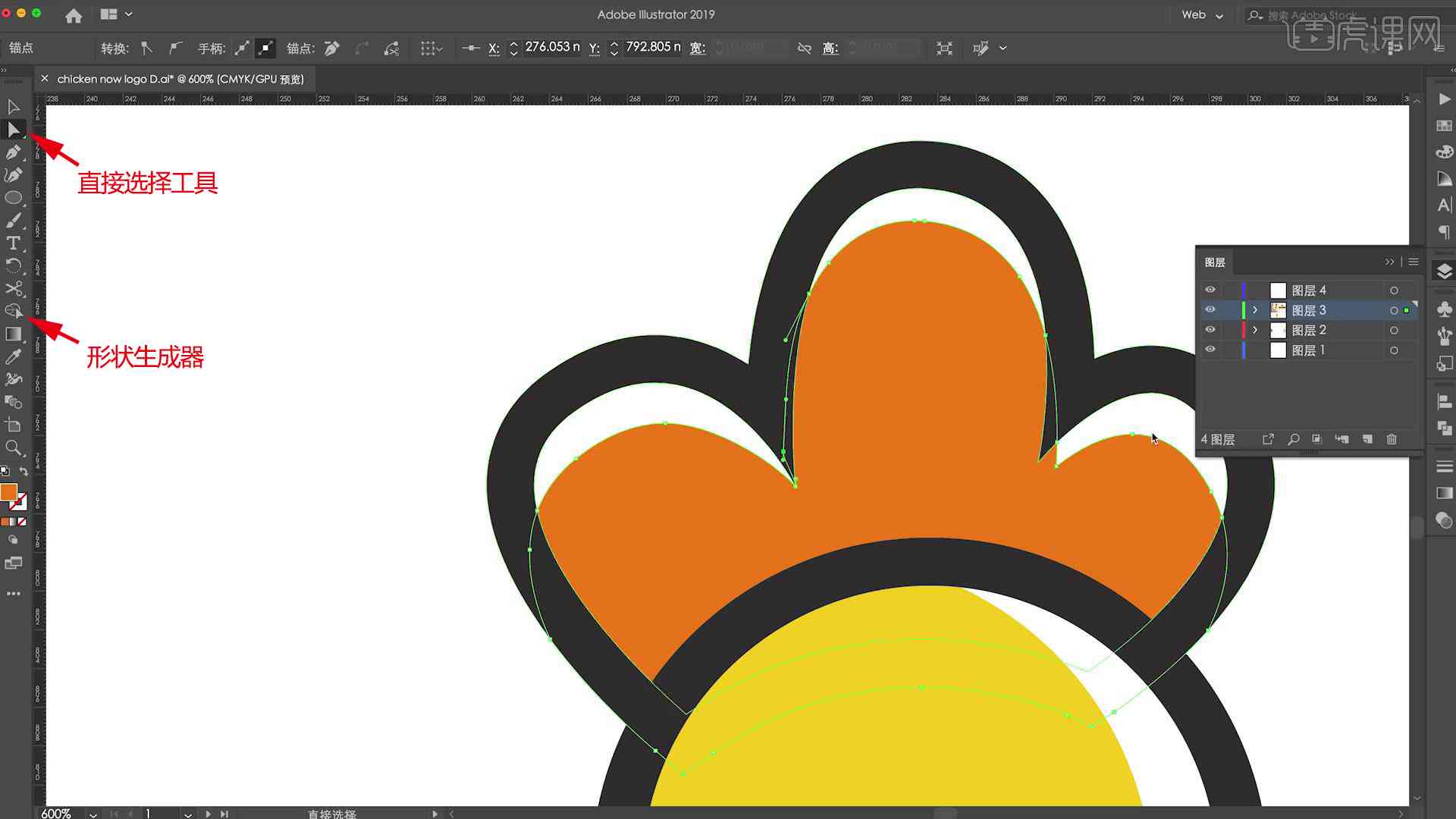
Task: Go to Home screen icon
Action: (74, 15)
